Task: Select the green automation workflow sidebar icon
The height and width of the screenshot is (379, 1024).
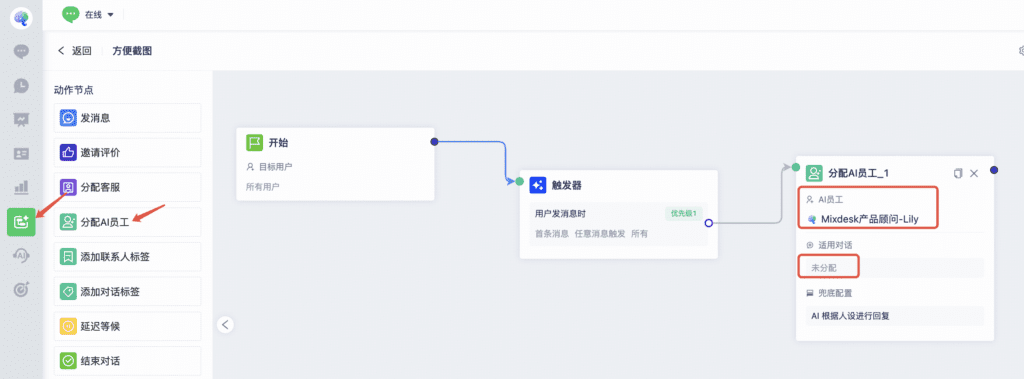Action: (22, 222)
